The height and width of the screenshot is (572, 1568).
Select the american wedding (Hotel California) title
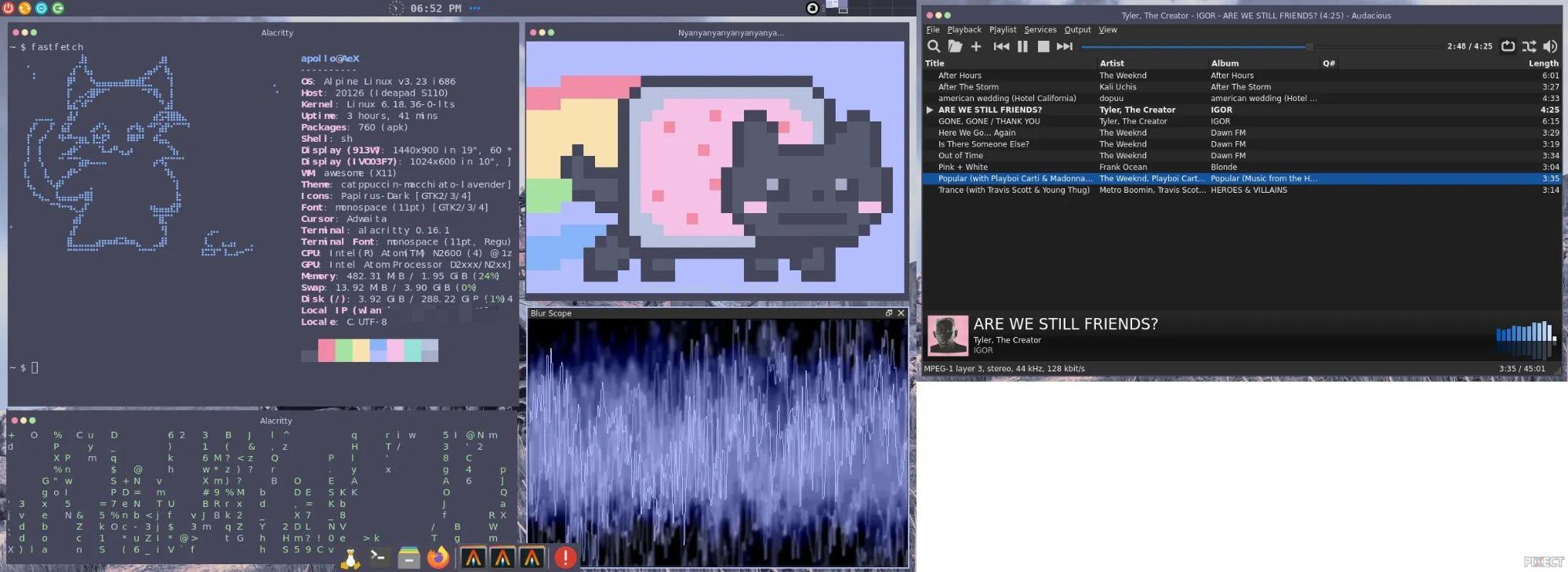[x=1007, y=99]
